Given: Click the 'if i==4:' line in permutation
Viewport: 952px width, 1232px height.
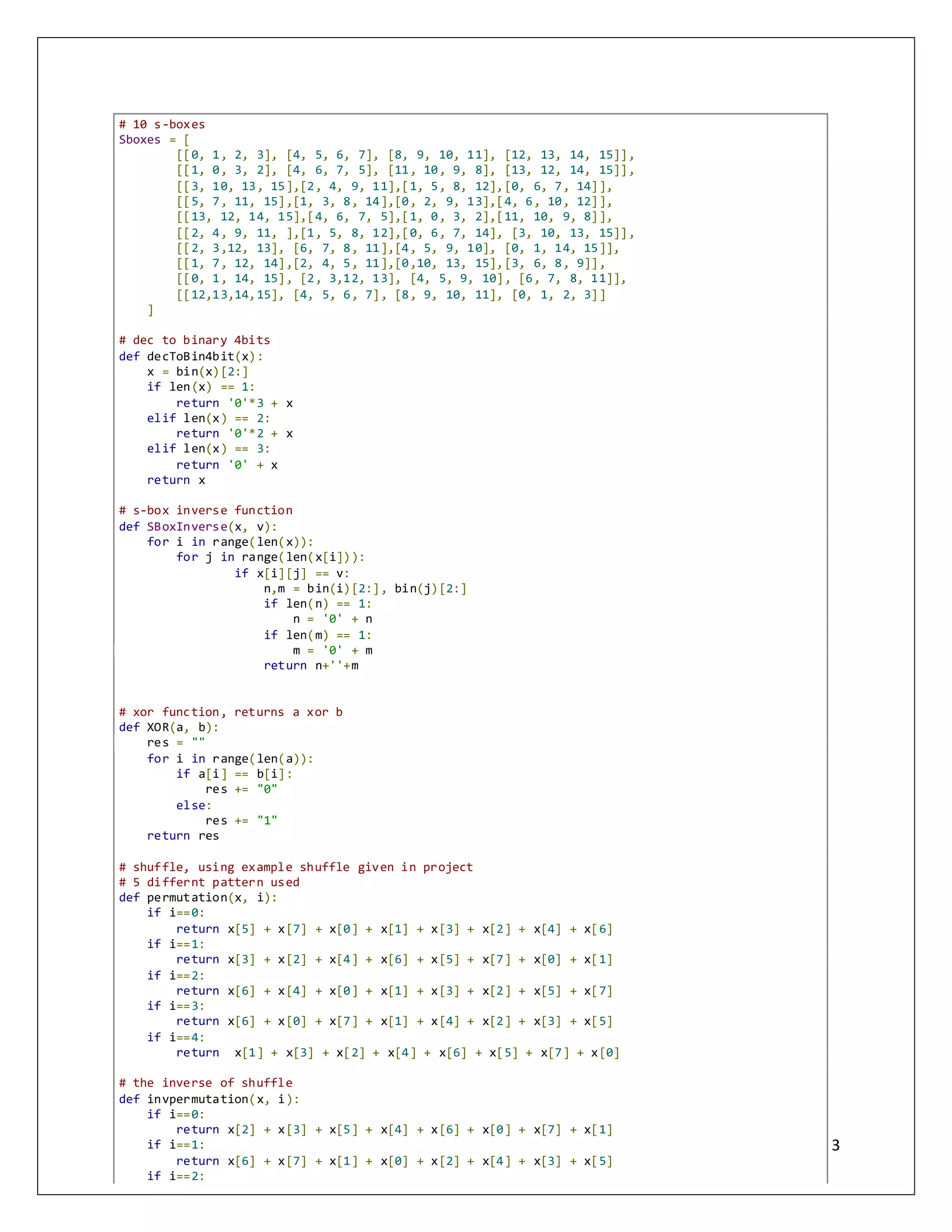Looking at the screenshot, I should [175, 1037].
